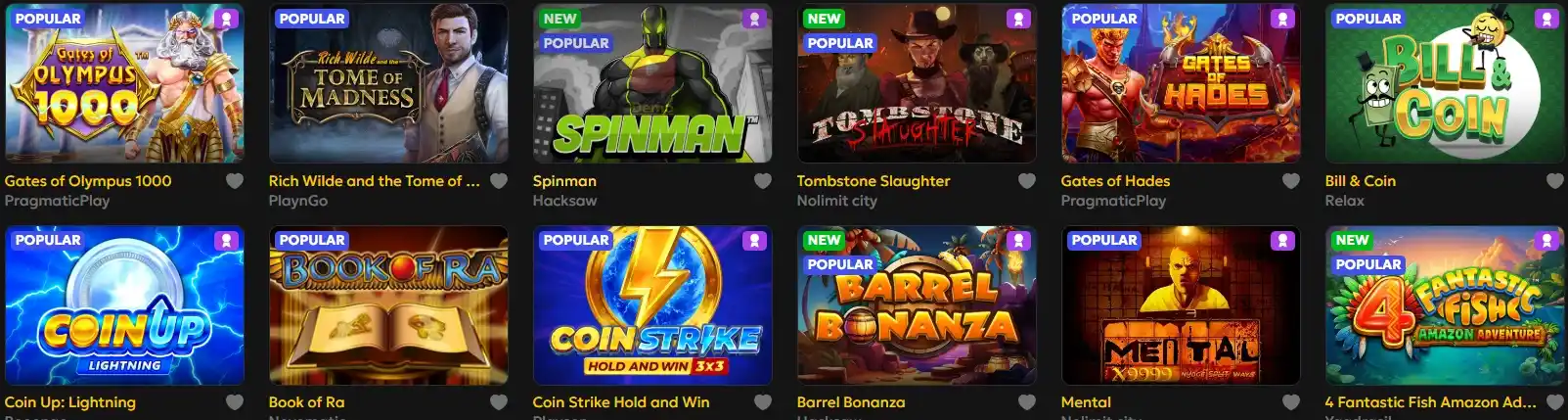Click the heart icon for Bill & Coin
Viewport: 1568px width, 420px height.
coord(1555,181)
